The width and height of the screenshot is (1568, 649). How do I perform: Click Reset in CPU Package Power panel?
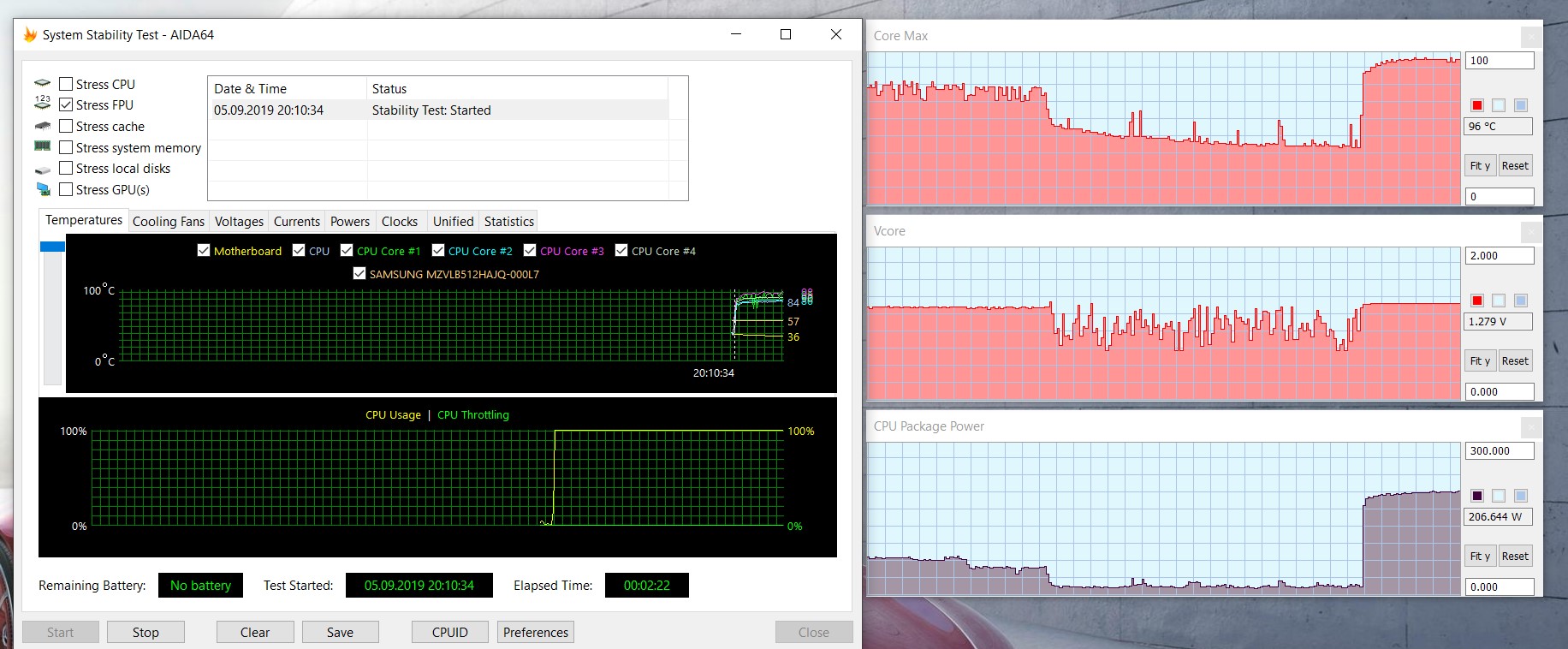(1515, 556)
